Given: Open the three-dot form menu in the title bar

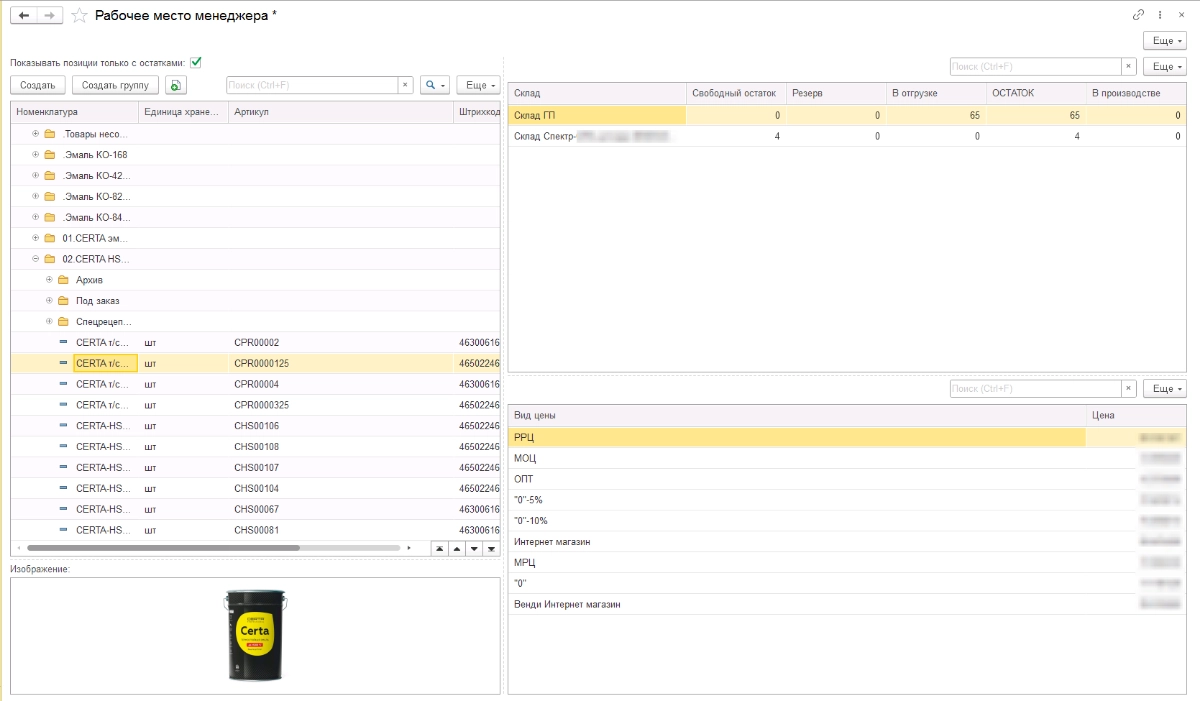Looking at the screenshot, I should click(x=1160, y=16).
